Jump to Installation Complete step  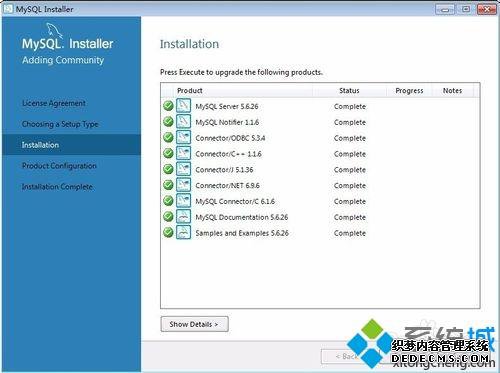pyautogui.click(x=57, y=187)
